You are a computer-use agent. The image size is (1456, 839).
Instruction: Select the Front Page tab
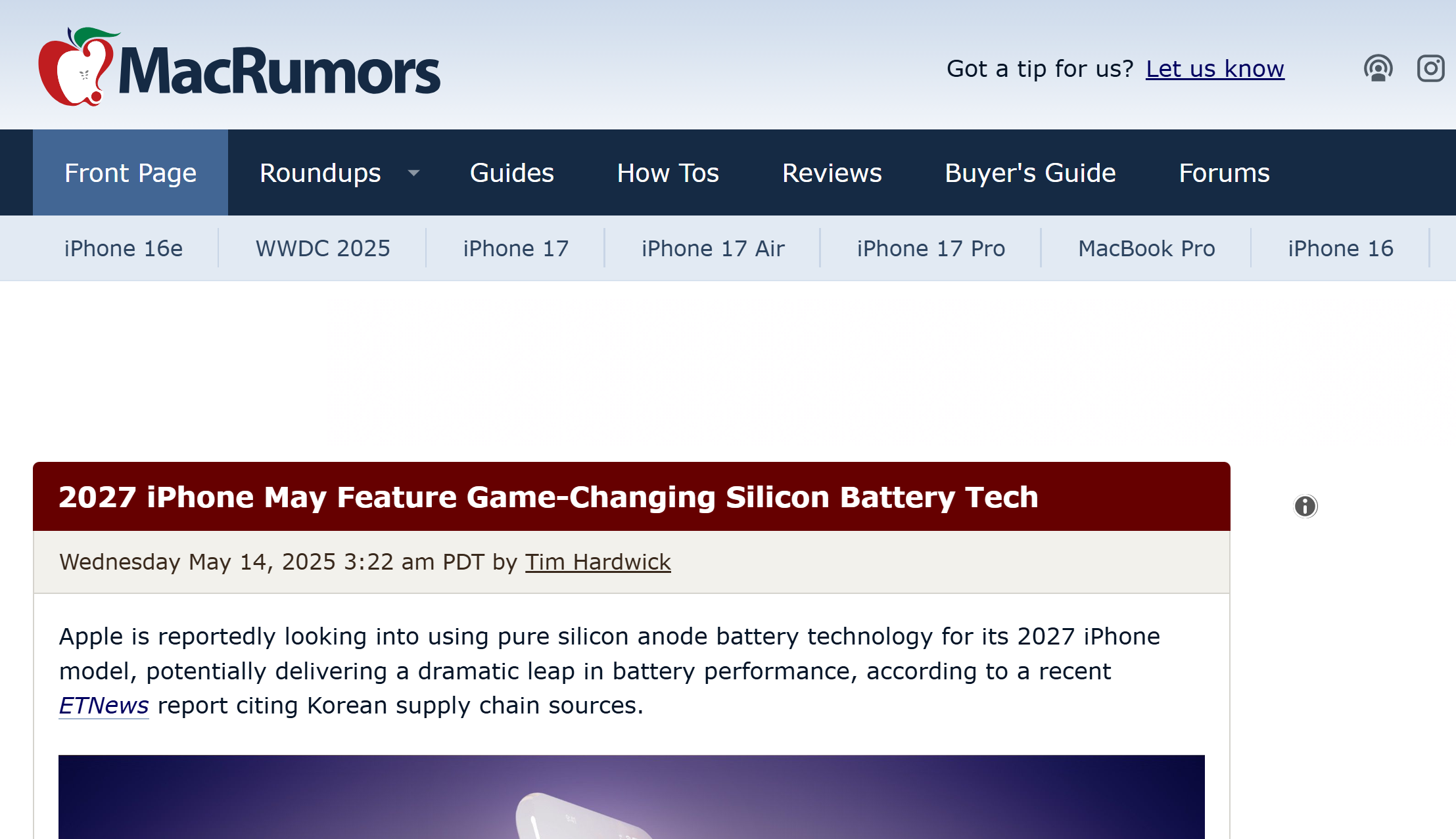(x=130, y=173)
